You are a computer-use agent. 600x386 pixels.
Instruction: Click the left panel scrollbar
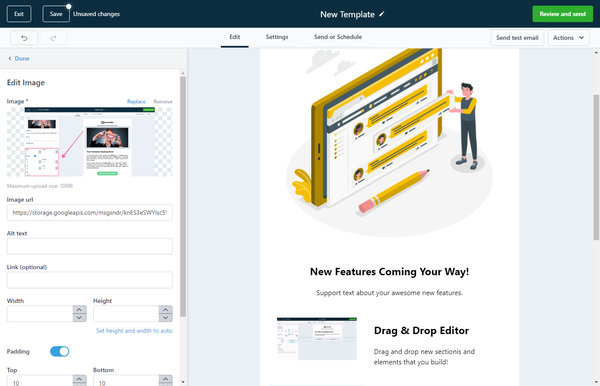[x=183, y=196]
